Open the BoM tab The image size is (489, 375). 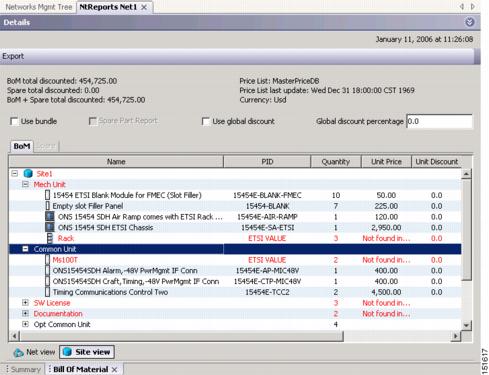point(22,146)
